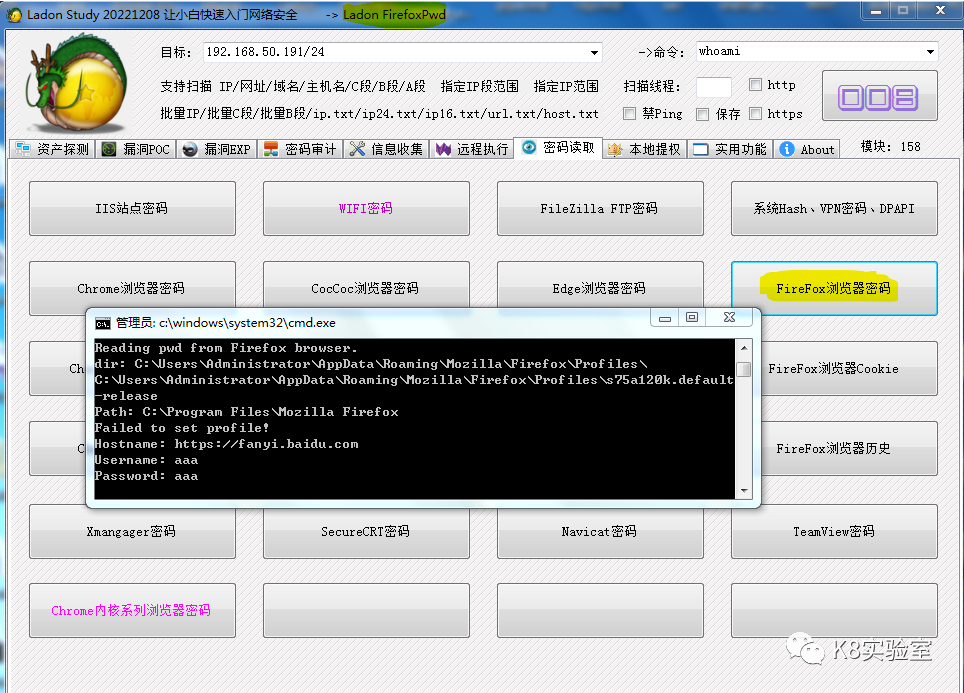964x693 pixels.
Task: Open the About tab
Action: (807, 149)
